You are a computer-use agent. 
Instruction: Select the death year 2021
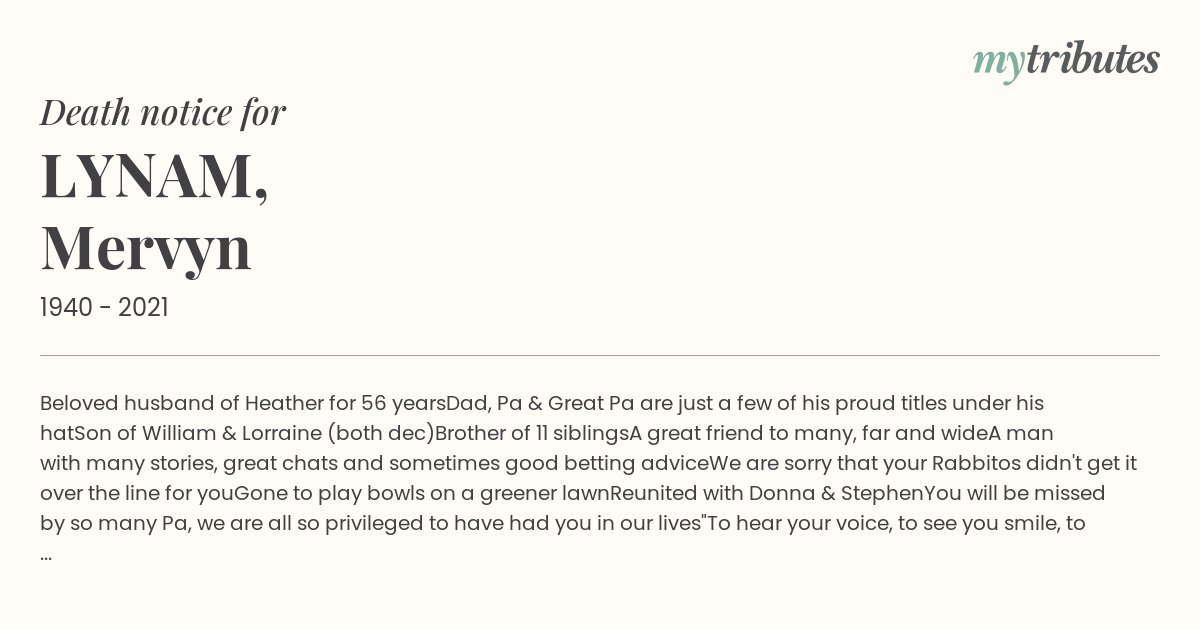point(143,308)
